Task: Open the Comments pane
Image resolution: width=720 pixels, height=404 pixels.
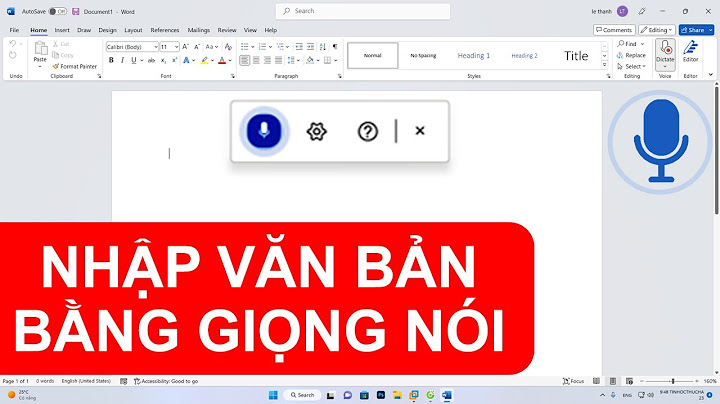Action: pos(614,30)
